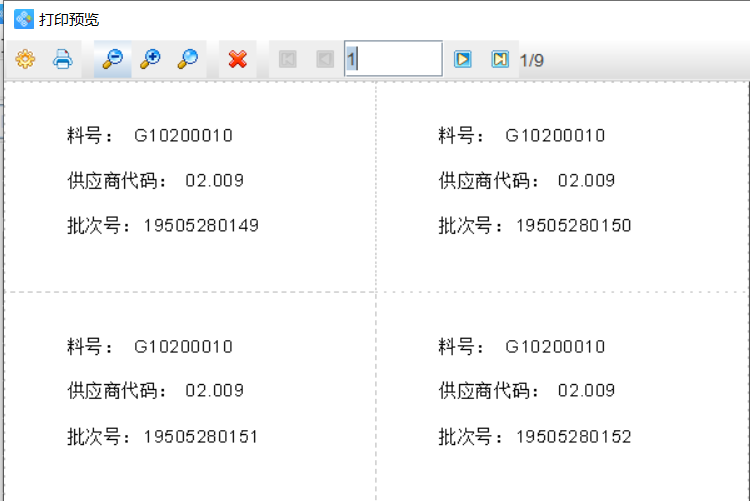Click batch number 19505280149 on the label
This screenshot has height=501, width=750.
[200, 226]
